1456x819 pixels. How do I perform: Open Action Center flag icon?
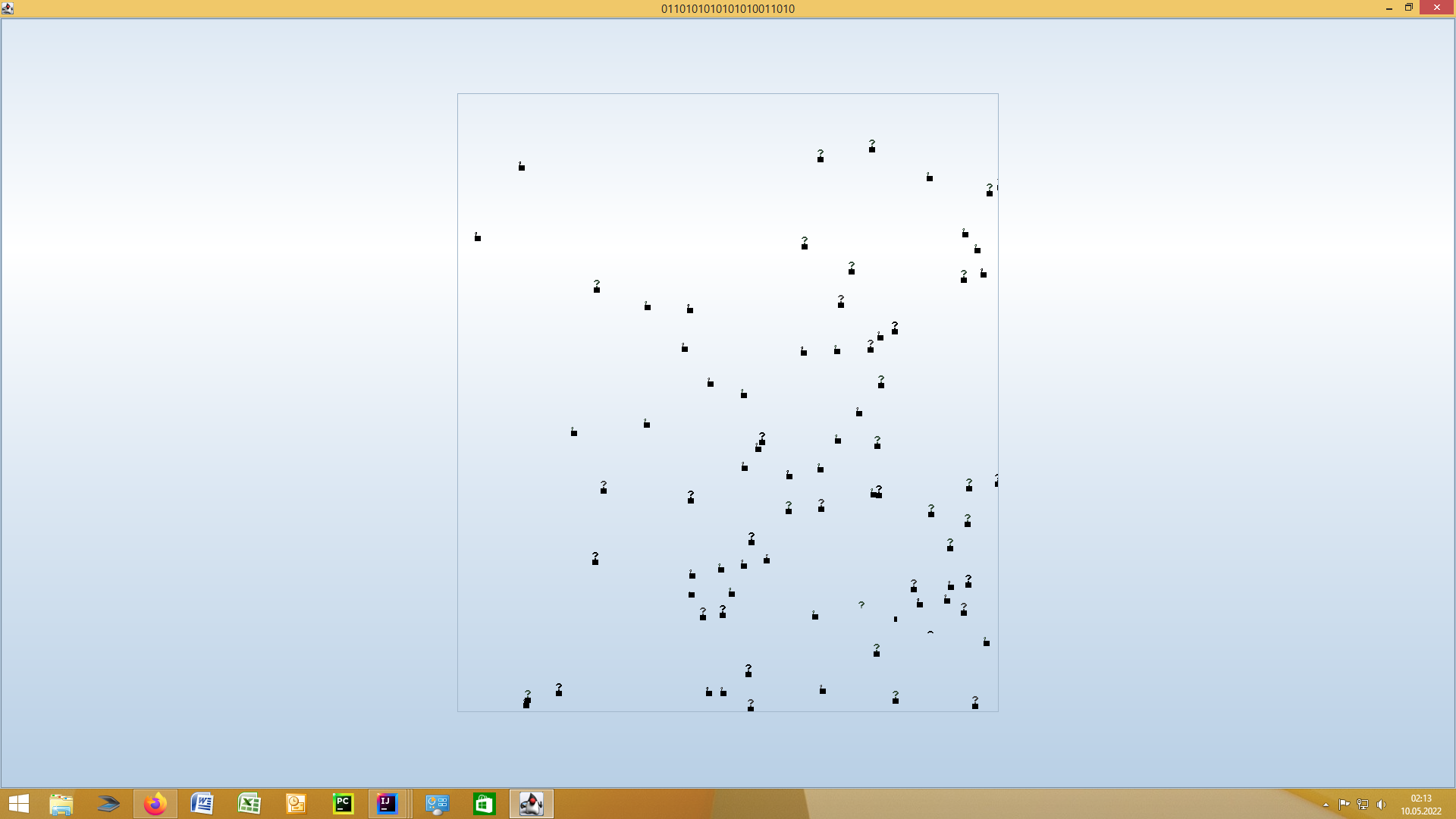1344,805
